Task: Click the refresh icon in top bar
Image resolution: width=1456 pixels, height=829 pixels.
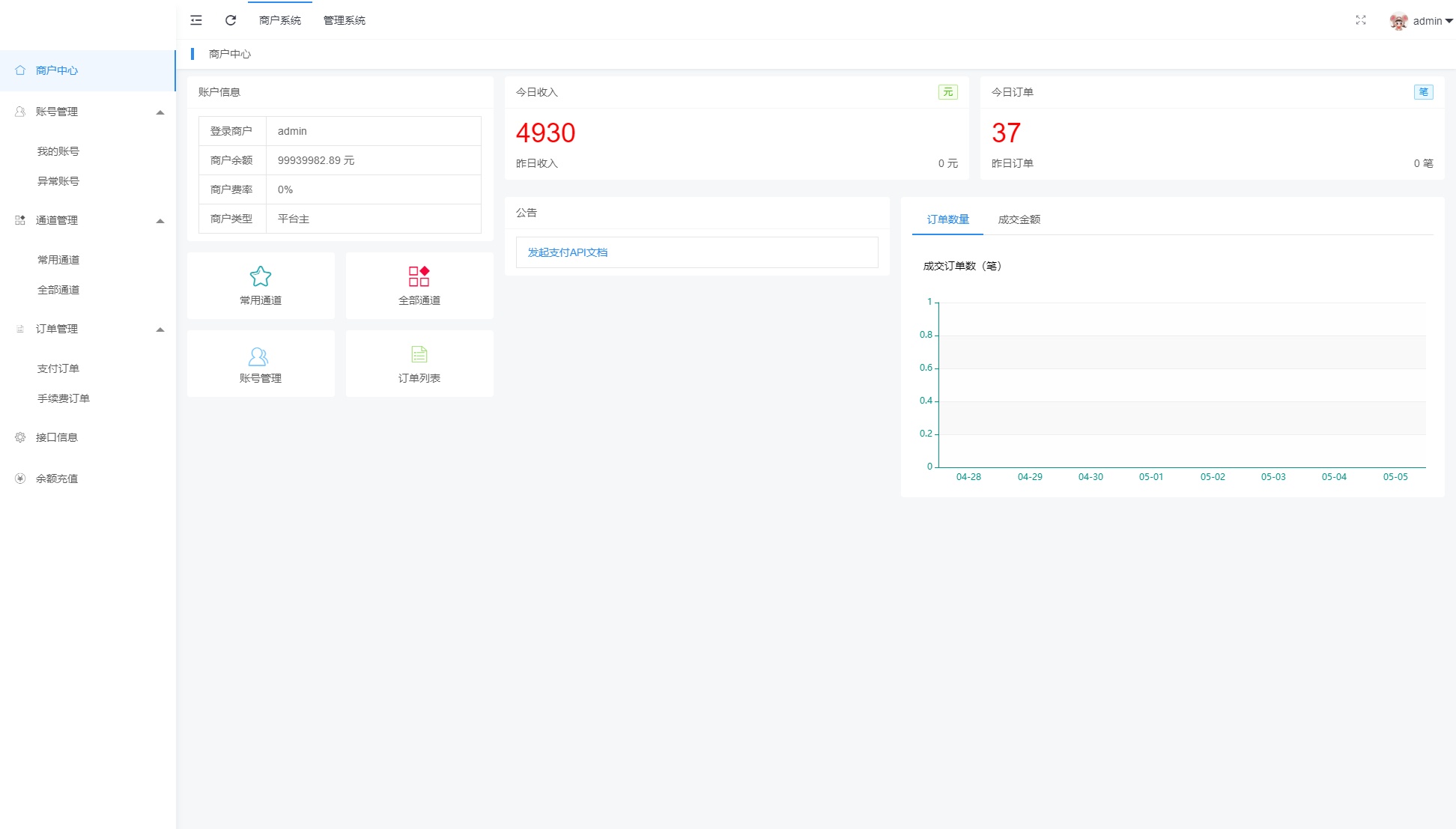Action: 231,20
